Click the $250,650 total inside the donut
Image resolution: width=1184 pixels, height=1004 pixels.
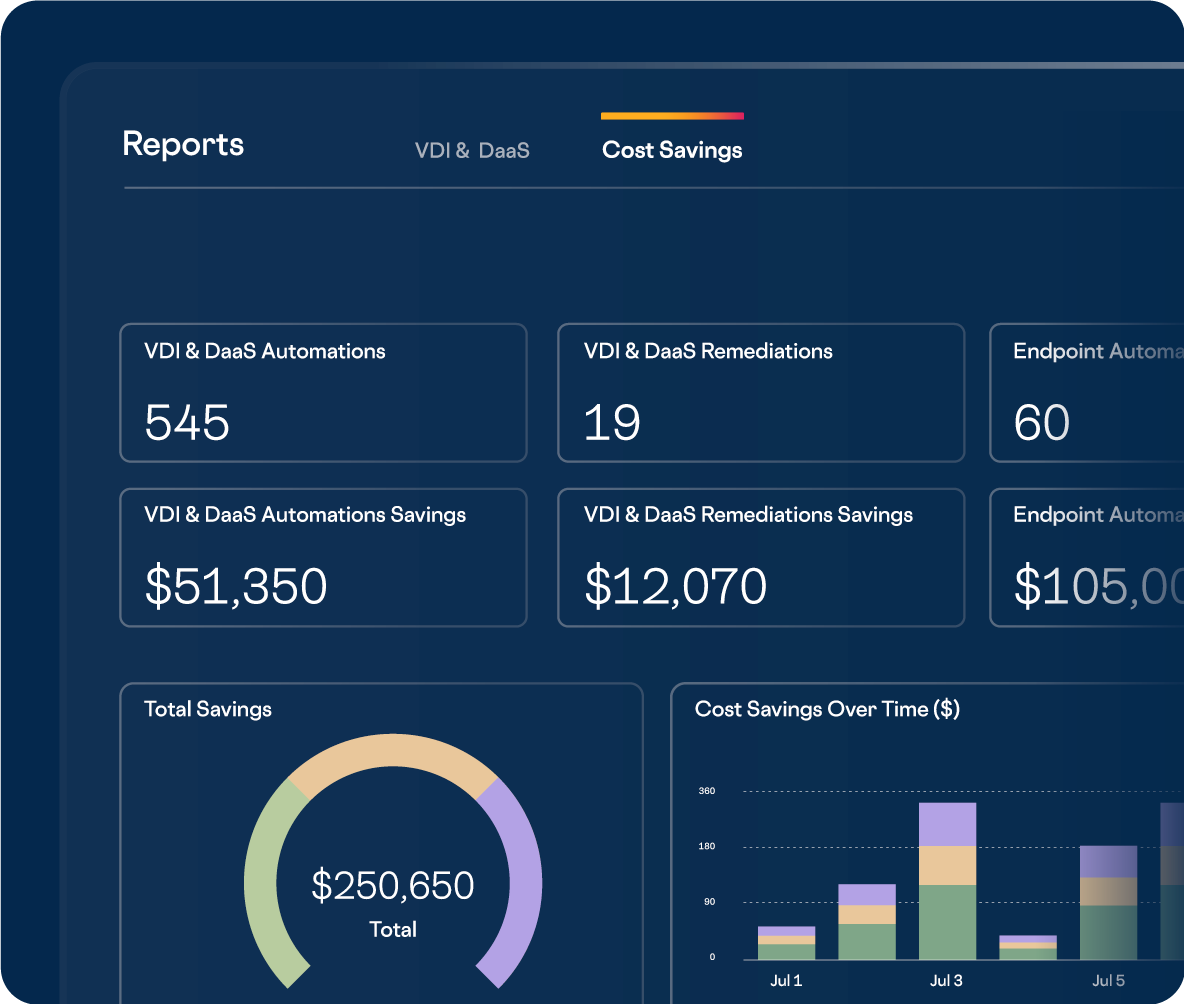393,885
